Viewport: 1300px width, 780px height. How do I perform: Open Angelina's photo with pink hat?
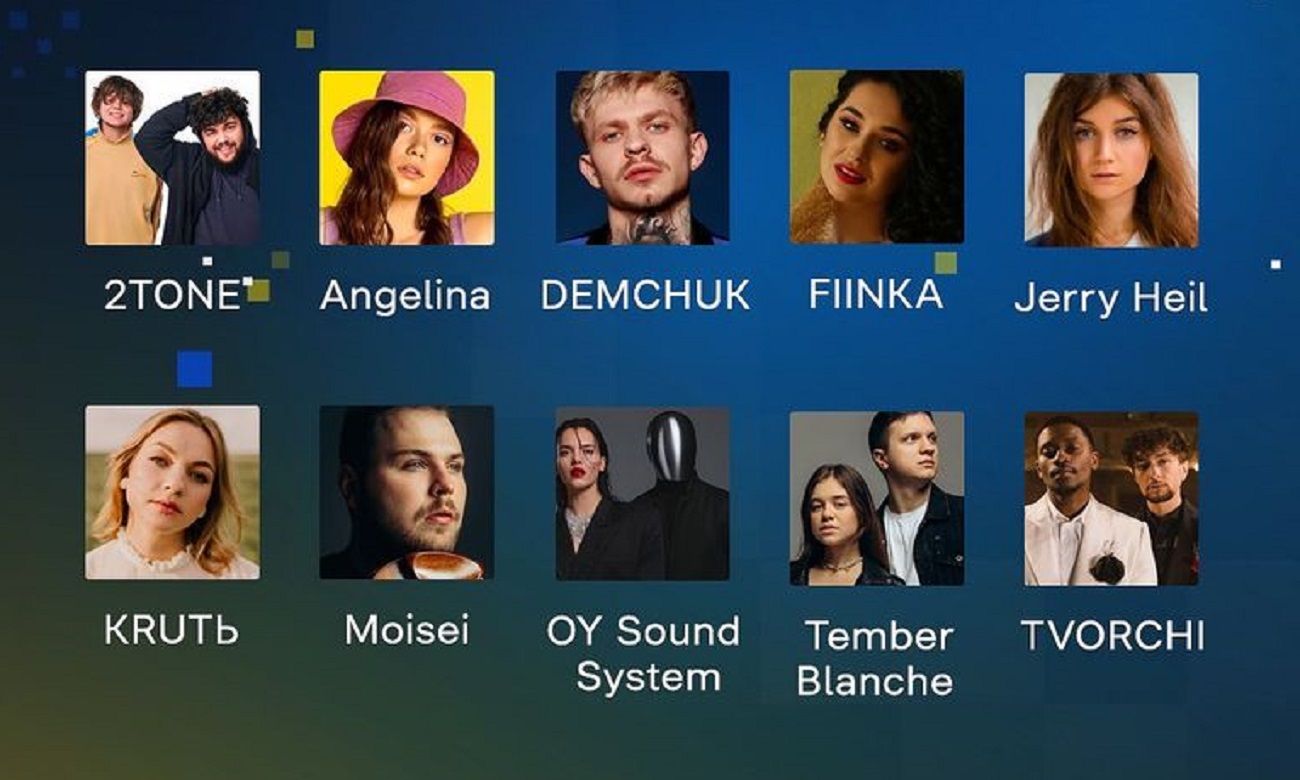(407, 158)
